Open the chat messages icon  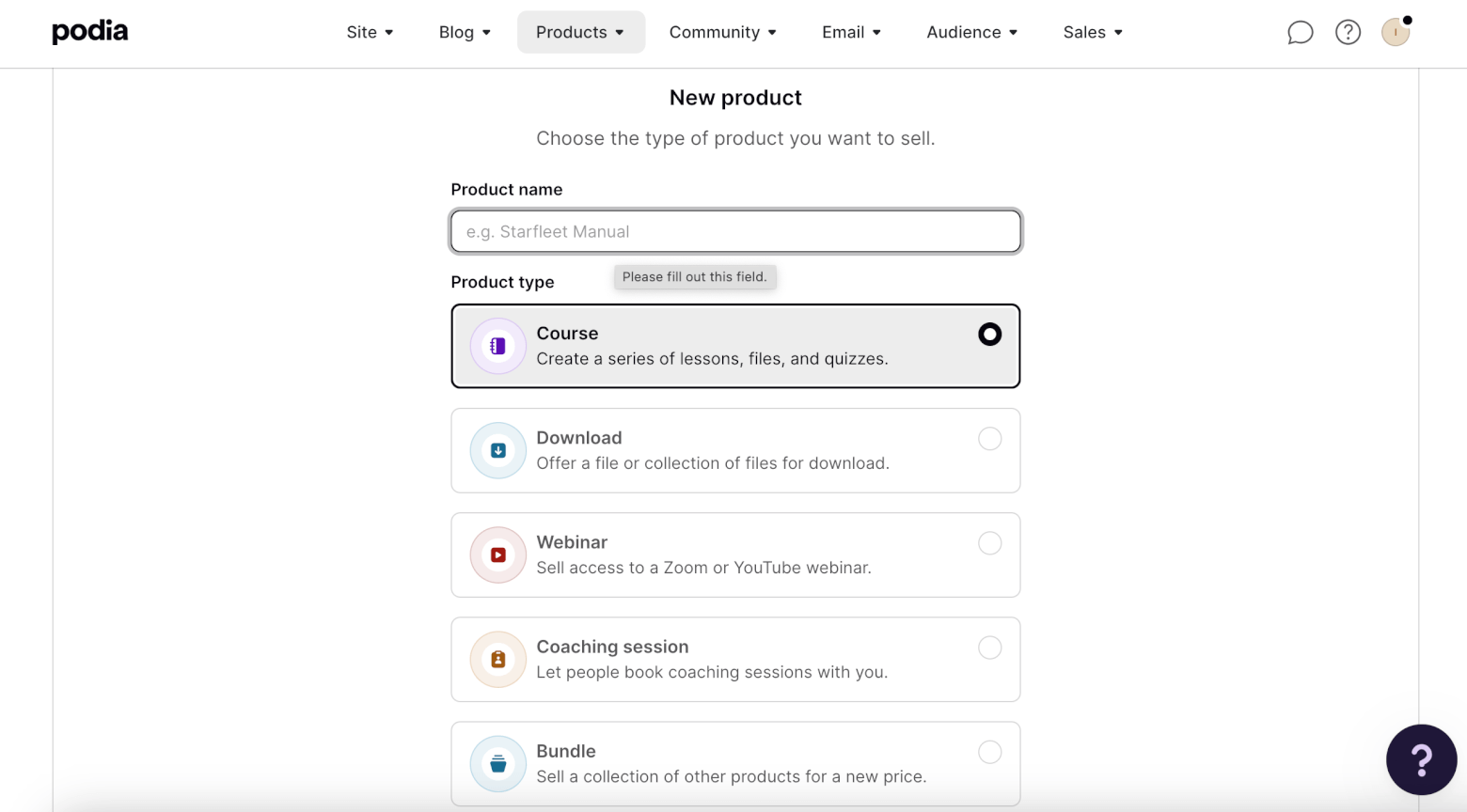pos(1300,33)
